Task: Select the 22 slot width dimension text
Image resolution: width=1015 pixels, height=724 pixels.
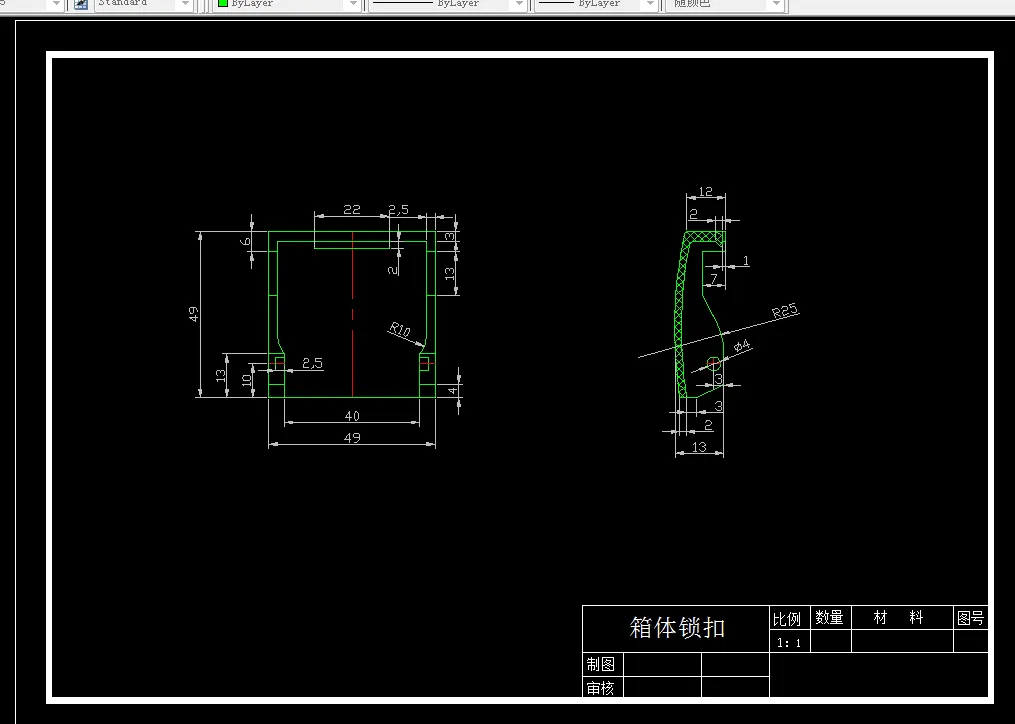Action: tap(351, 209)
